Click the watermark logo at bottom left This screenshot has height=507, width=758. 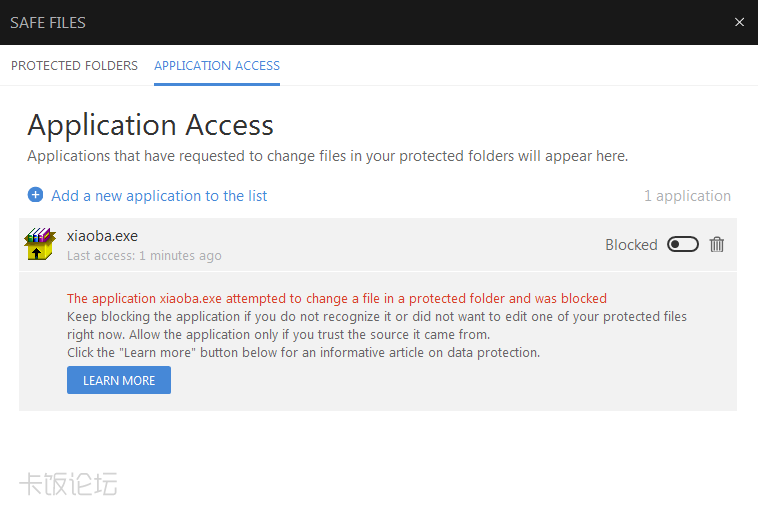[x=68, y=485]
